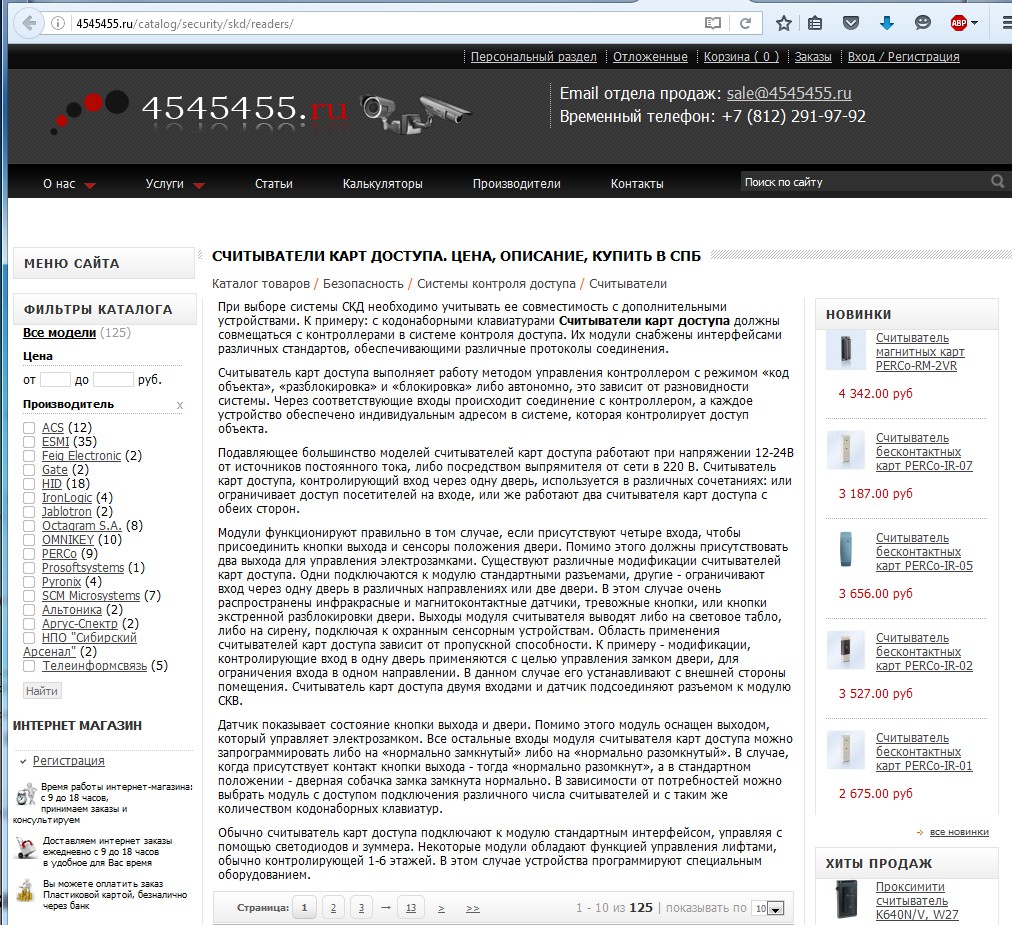
Task: Open the bookmarks list icon
Action: pos(816,23)
